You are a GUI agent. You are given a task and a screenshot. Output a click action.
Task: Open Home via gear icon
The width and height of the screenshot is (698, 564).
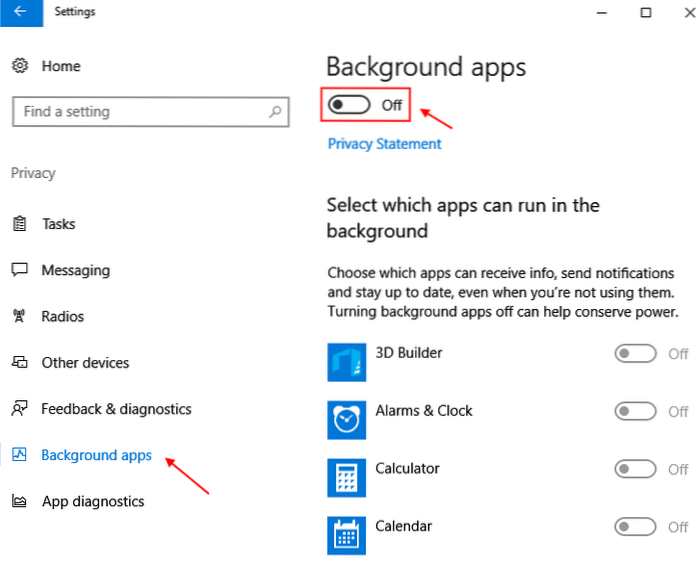(19, 66)
